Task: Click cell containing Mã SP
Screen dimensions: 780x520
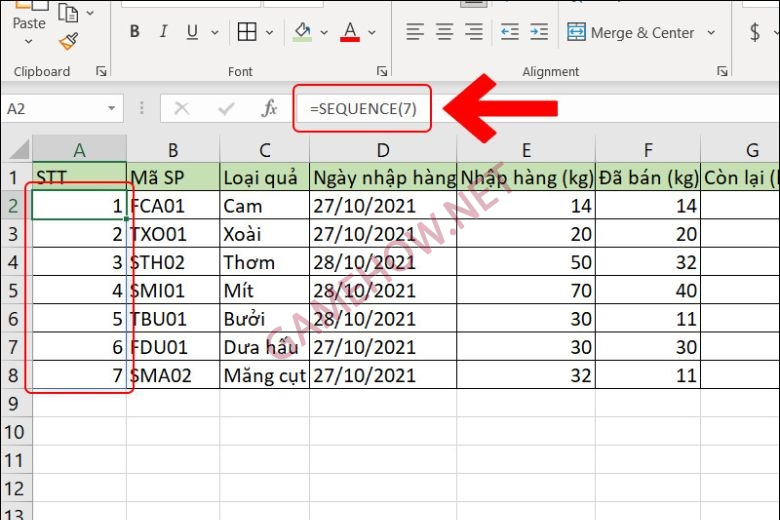Action: pos(173,177)
